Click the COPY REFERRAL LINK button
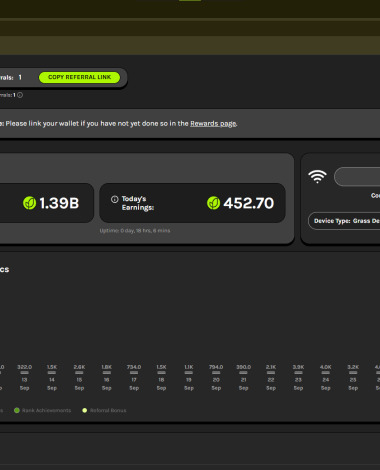This screenshot has width=380, height=470. (79, 77)
